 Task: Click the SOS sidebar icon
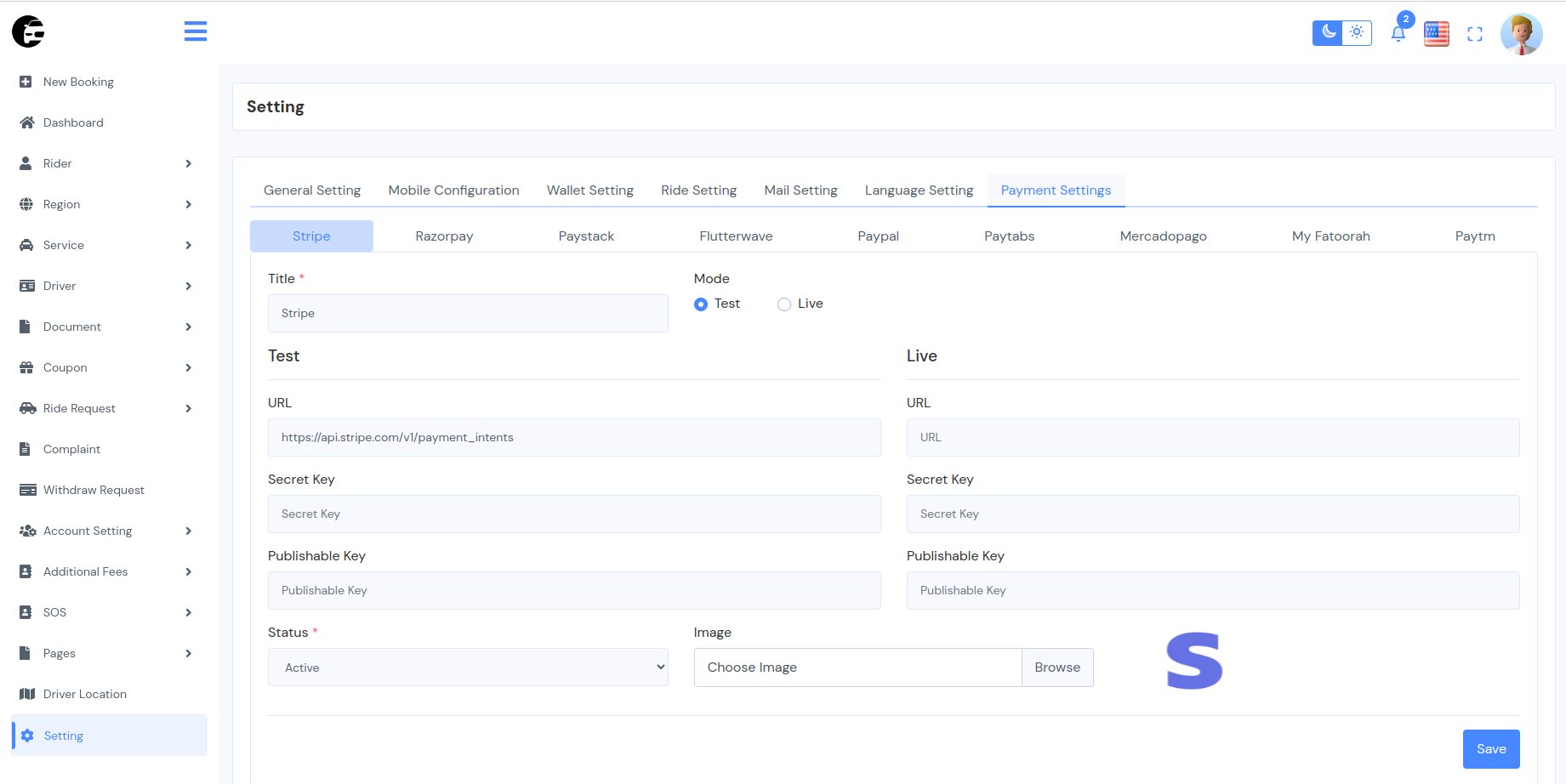[26, 612]
